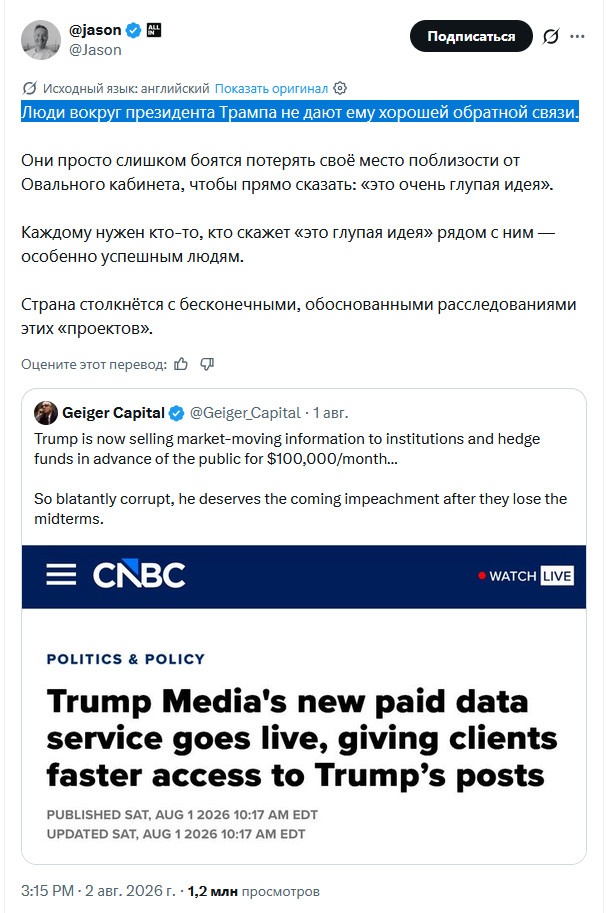Viewport: 606px width, 913px height.
Task: Click the CNBC logo
Action: coord(139,575)
